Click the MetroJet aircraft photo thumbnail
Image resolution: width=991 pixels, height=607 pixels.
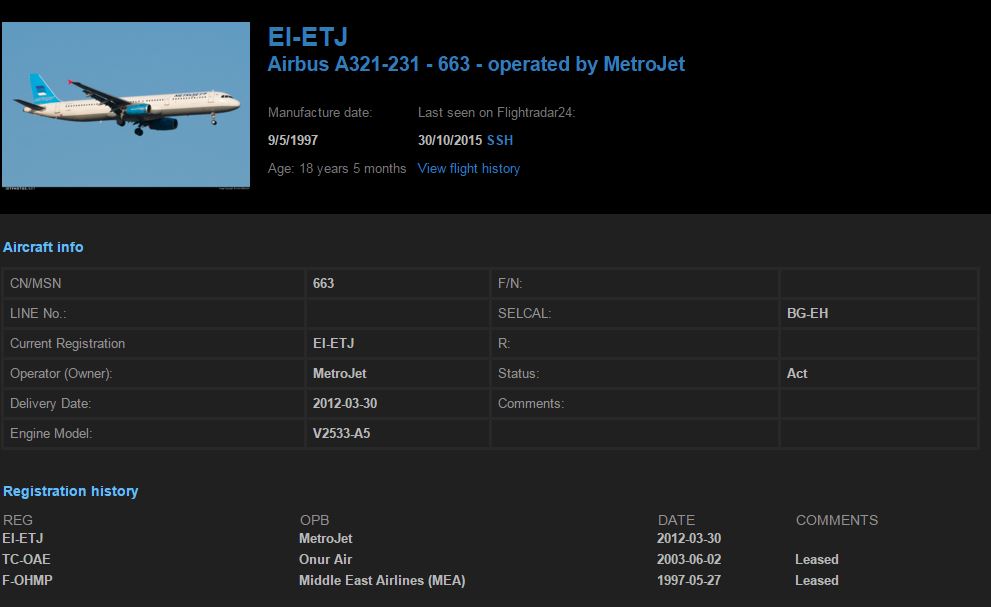click(x=126, y=104)
